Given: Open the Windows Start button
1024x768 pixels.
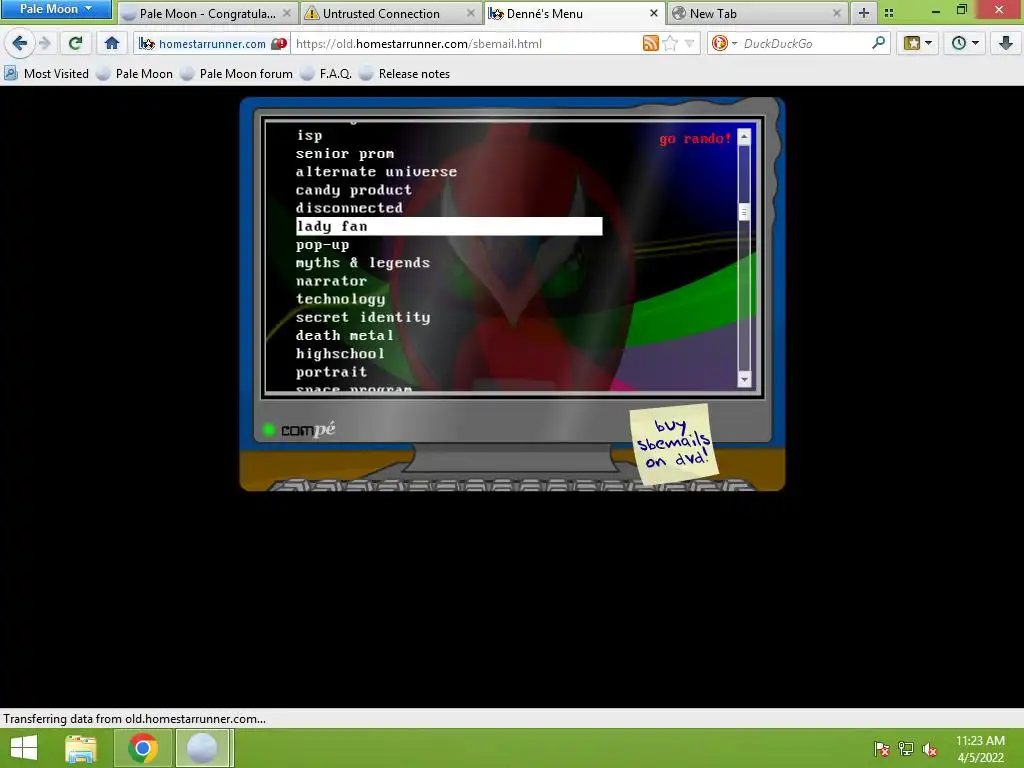Looking at the screenshot, I should tap(24, 748).
